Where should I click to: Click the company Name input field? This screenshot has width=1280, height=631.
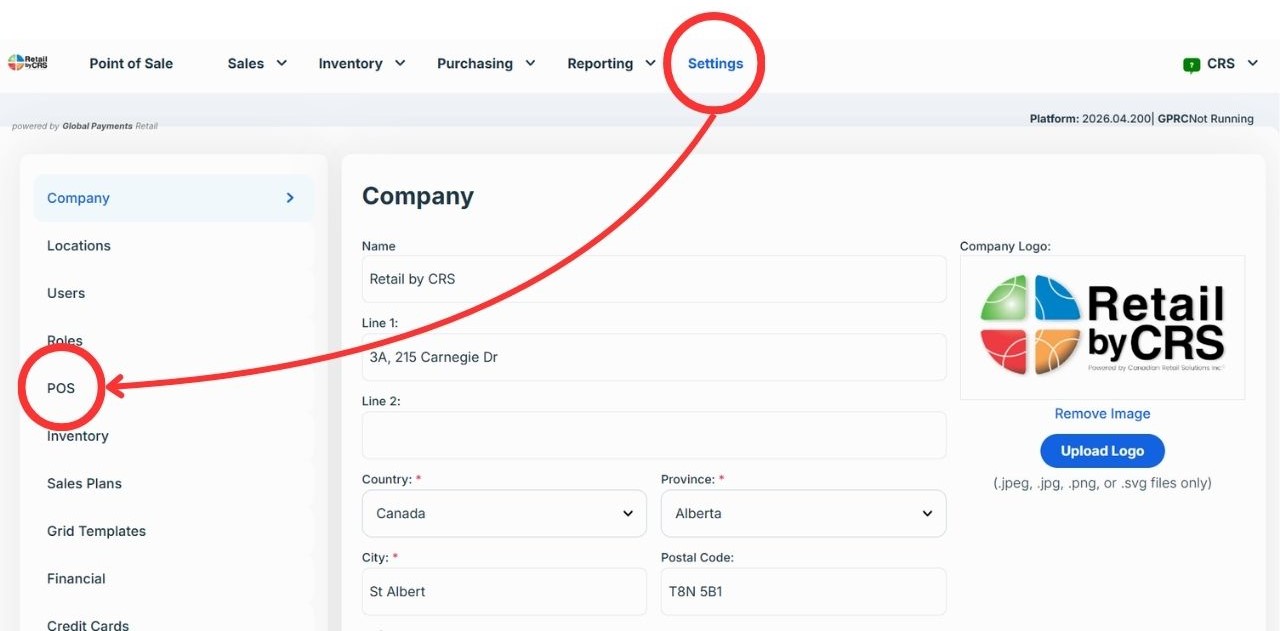(654, 279)
